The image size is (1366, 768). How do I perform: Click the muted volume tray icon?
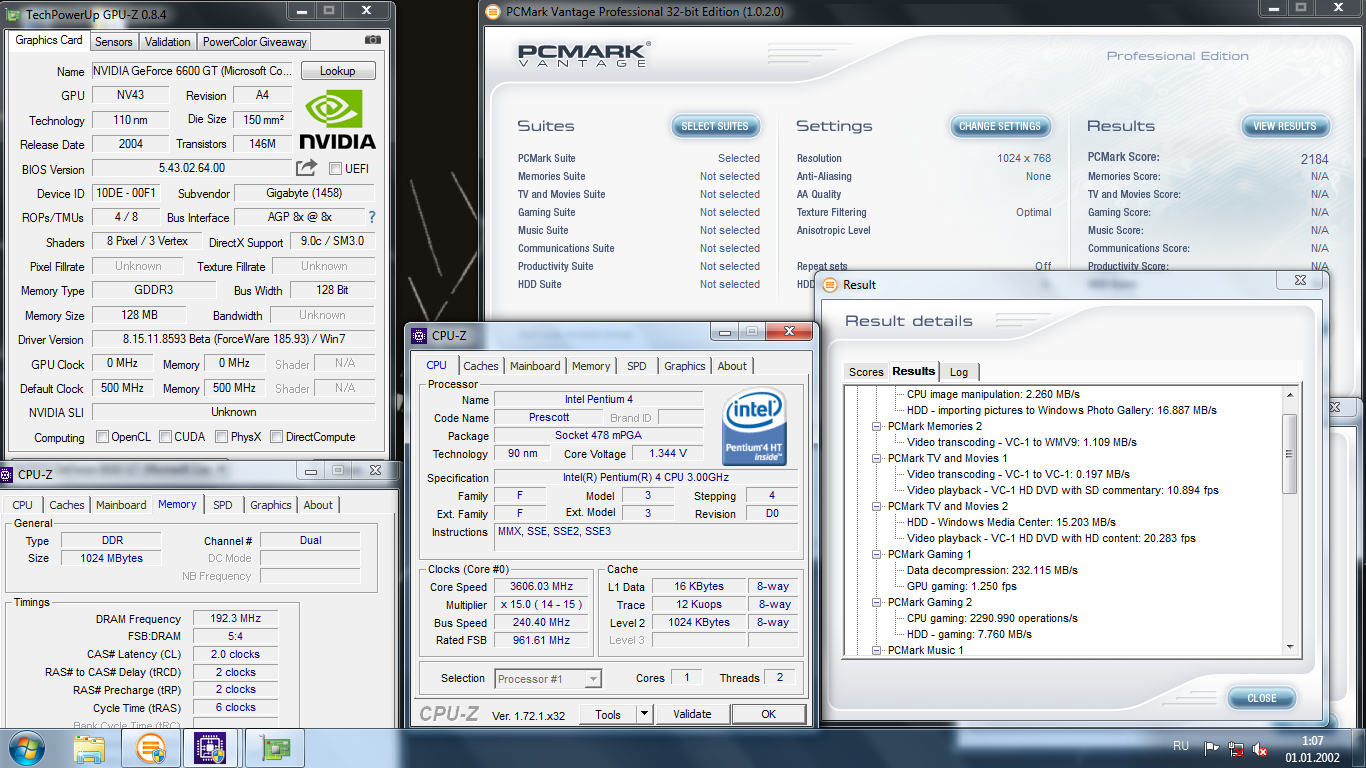1261,749
